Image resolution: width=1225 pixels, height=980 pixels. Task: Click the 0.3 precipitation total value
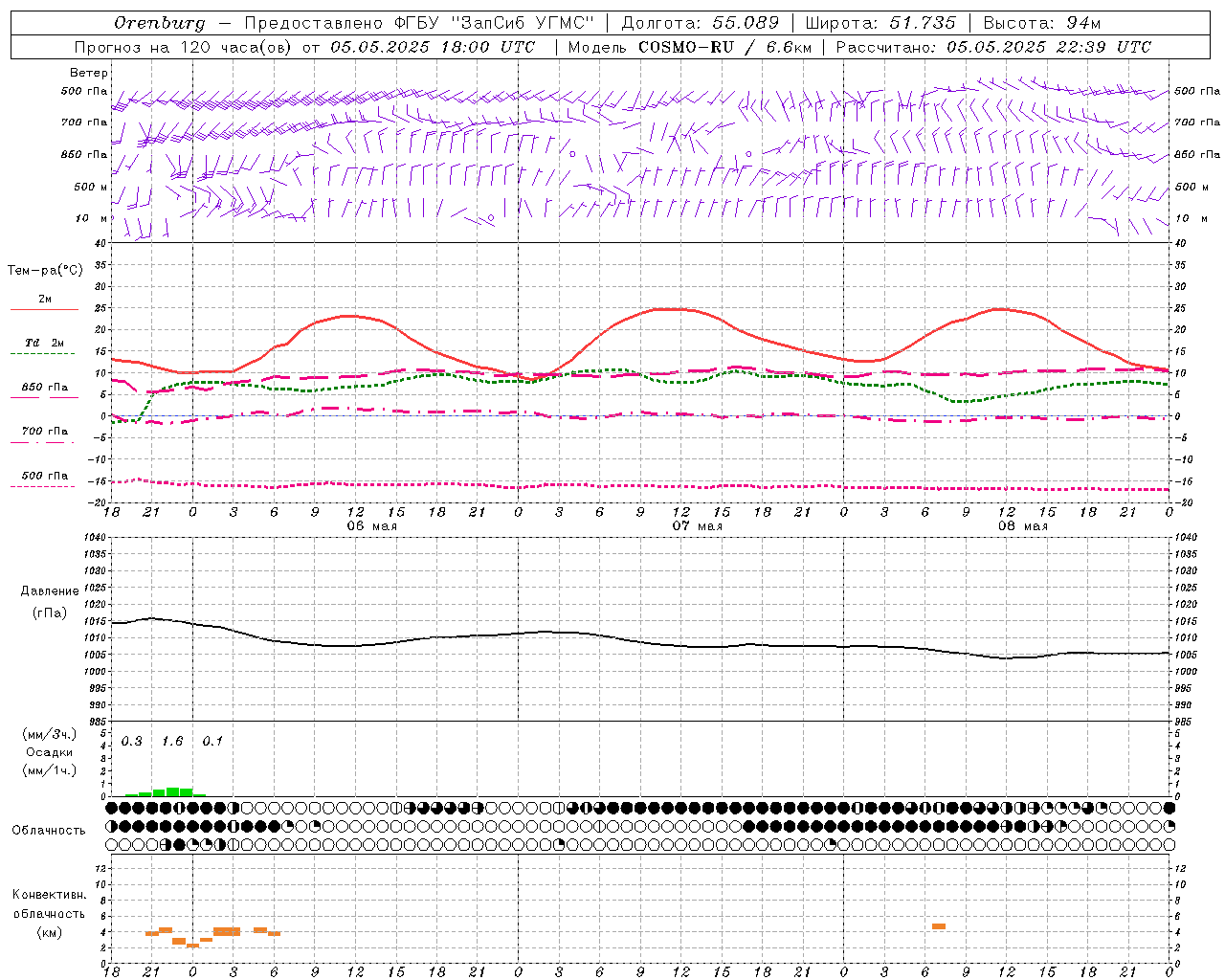(131, 742)
